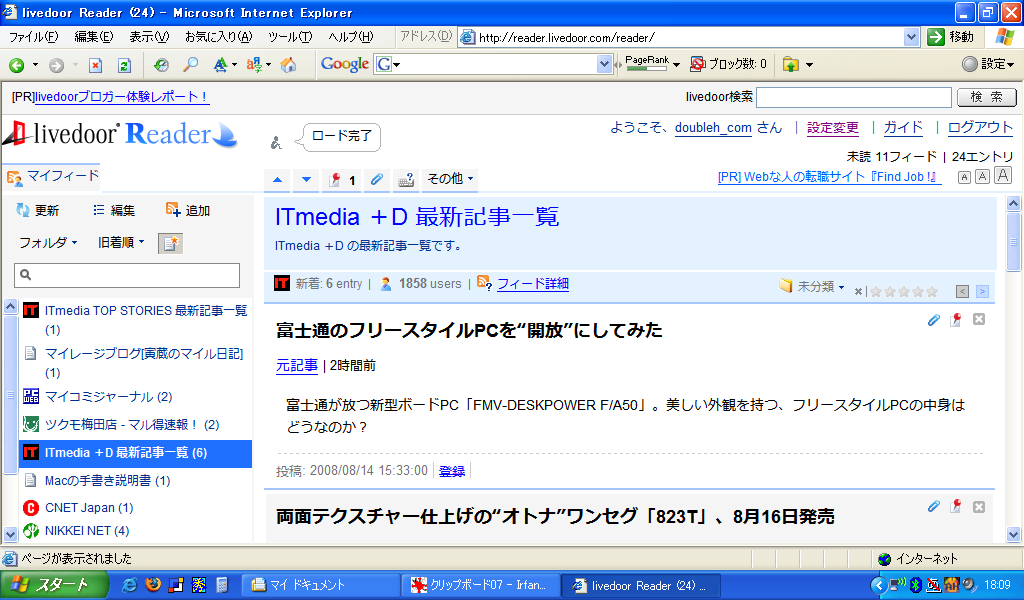
Task: Open the 旧着順 sort dropdown
Action: point(121,242)
